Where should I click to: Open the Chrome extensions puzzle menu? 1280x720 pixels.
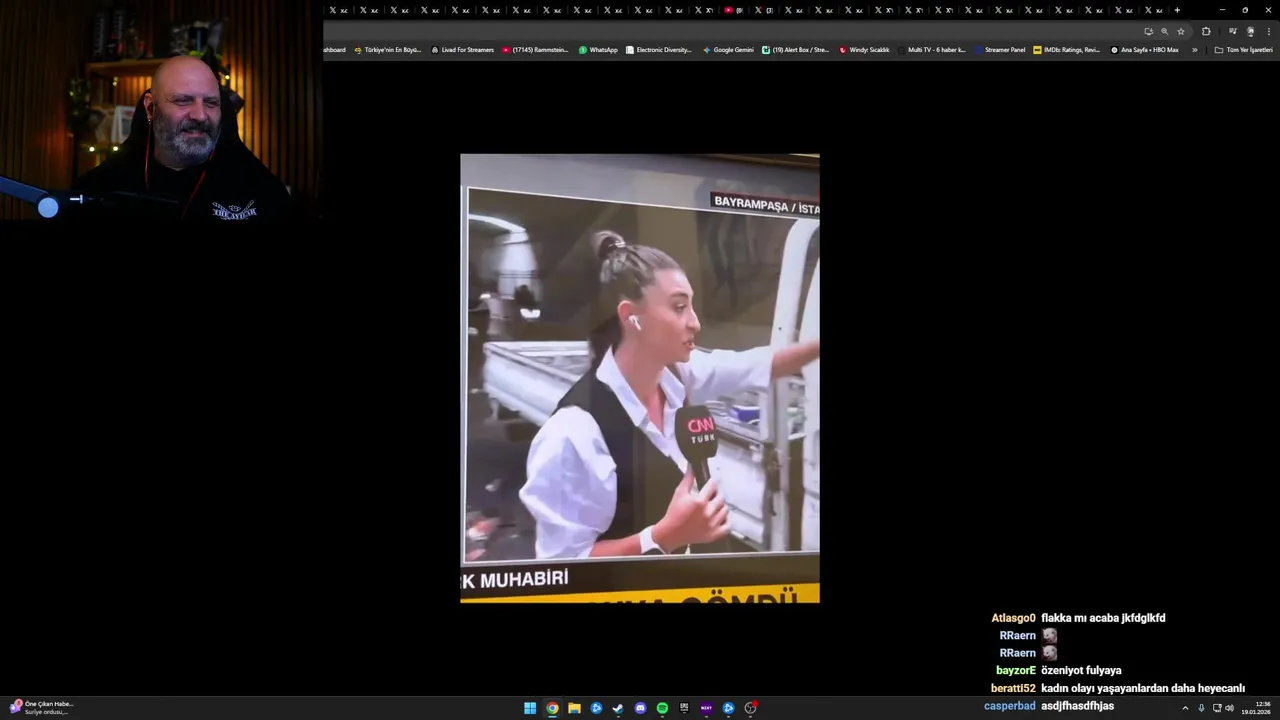click(x=1206, y=31)
